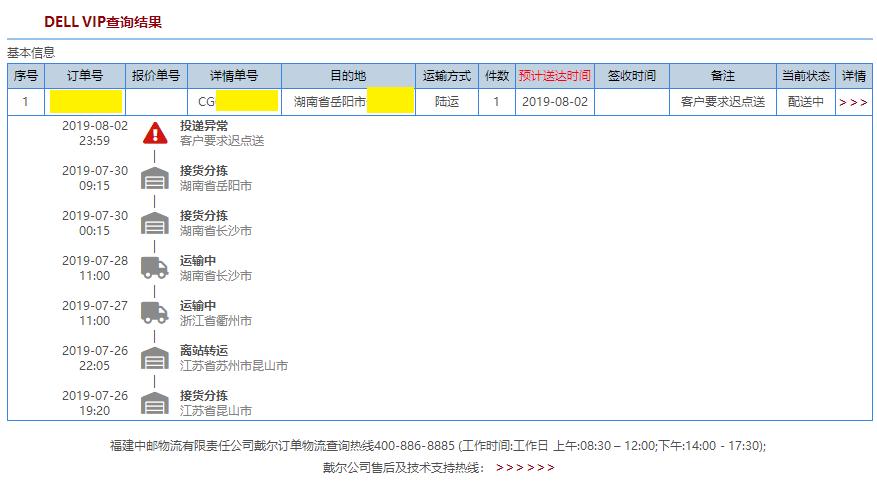Click the 报价单号 column header
Image resolution: width=877 pixels, height=494 pixels.
point(156,76)
